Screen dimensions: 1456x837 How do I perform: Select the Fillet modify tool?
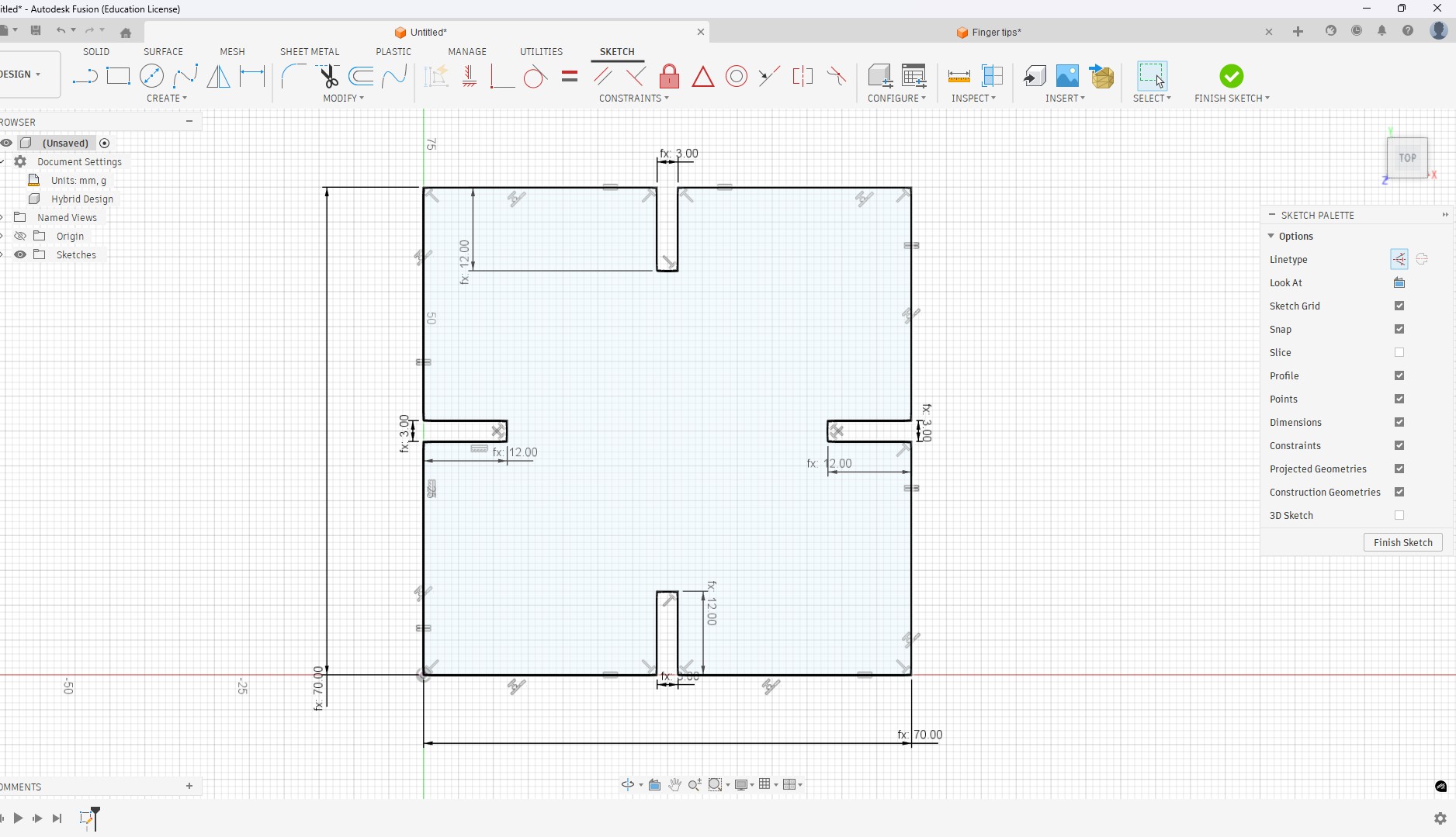293,76
